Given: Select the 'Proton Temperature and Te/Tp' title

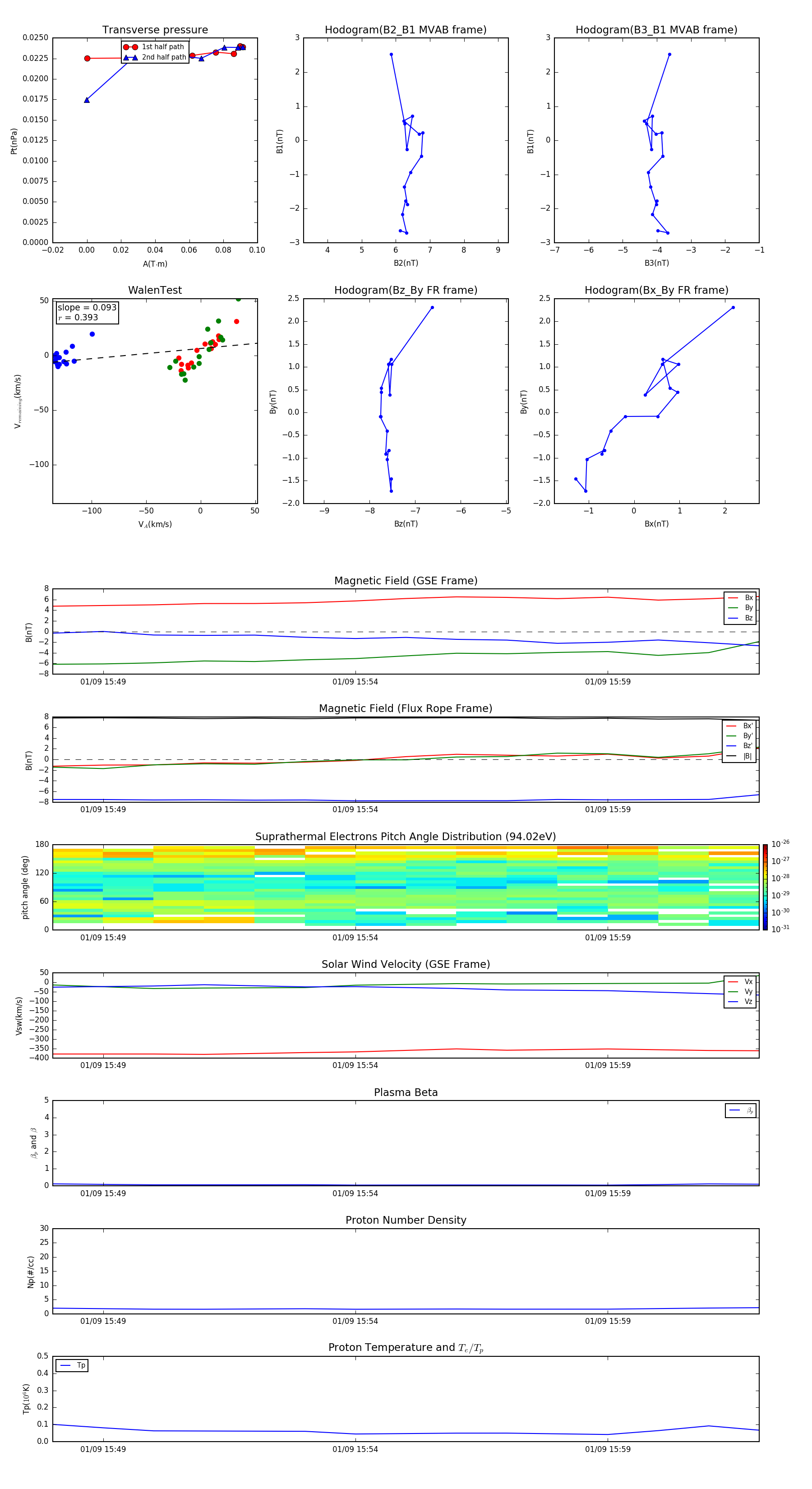Looking at the screenshot, I should click(406, 1348).
